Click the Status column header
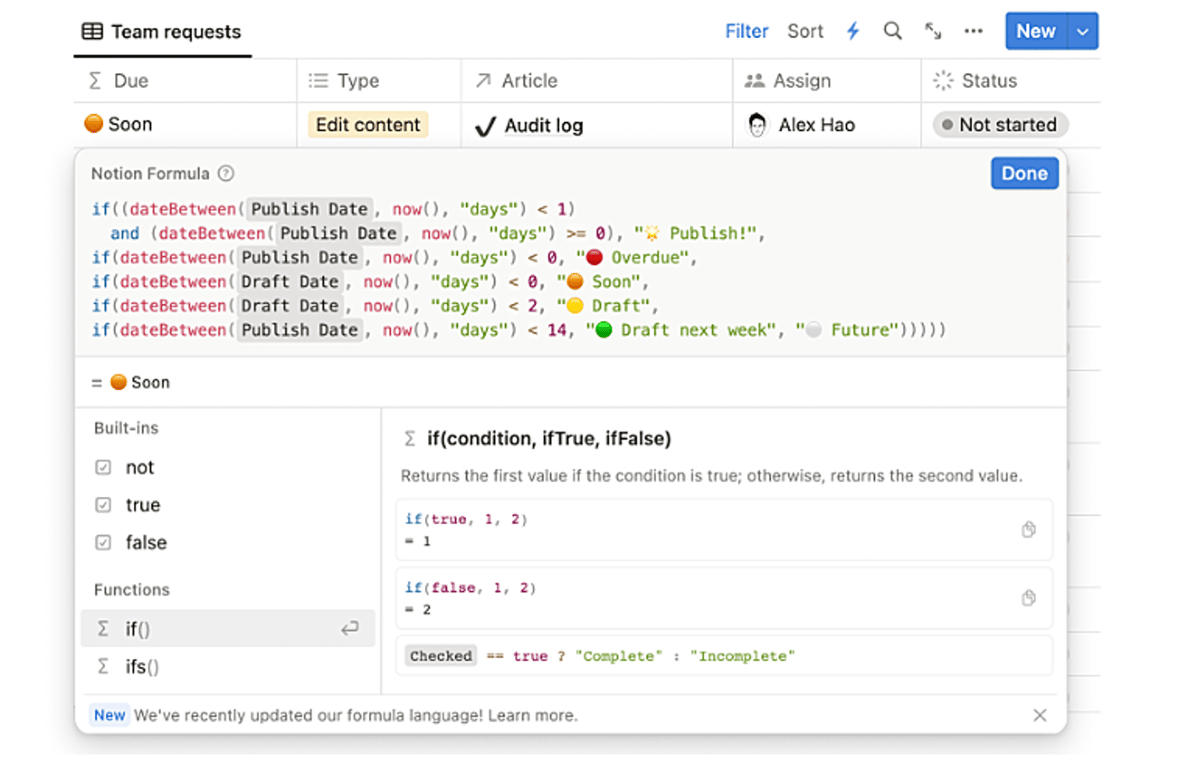This screenshot has width=1177, height=768. point(1010,80)
